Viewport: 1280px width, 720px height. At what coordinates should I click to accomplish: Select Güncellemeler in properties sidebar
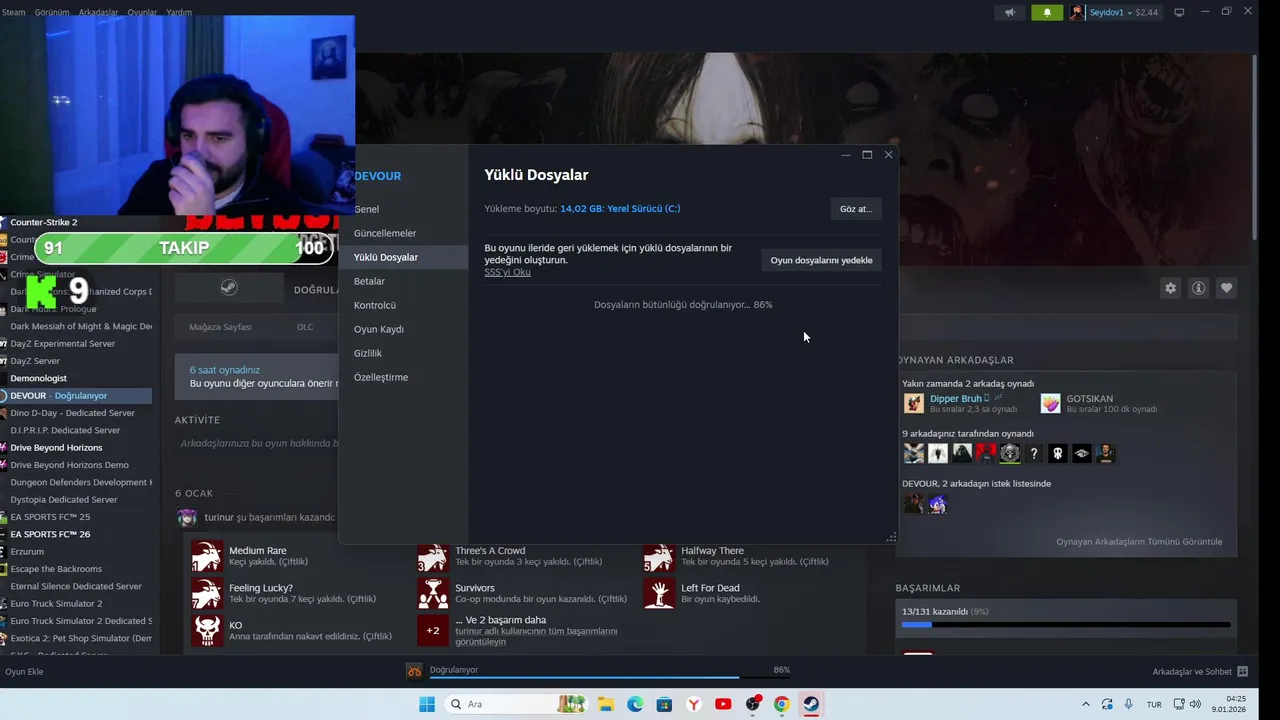coord(385,233)
